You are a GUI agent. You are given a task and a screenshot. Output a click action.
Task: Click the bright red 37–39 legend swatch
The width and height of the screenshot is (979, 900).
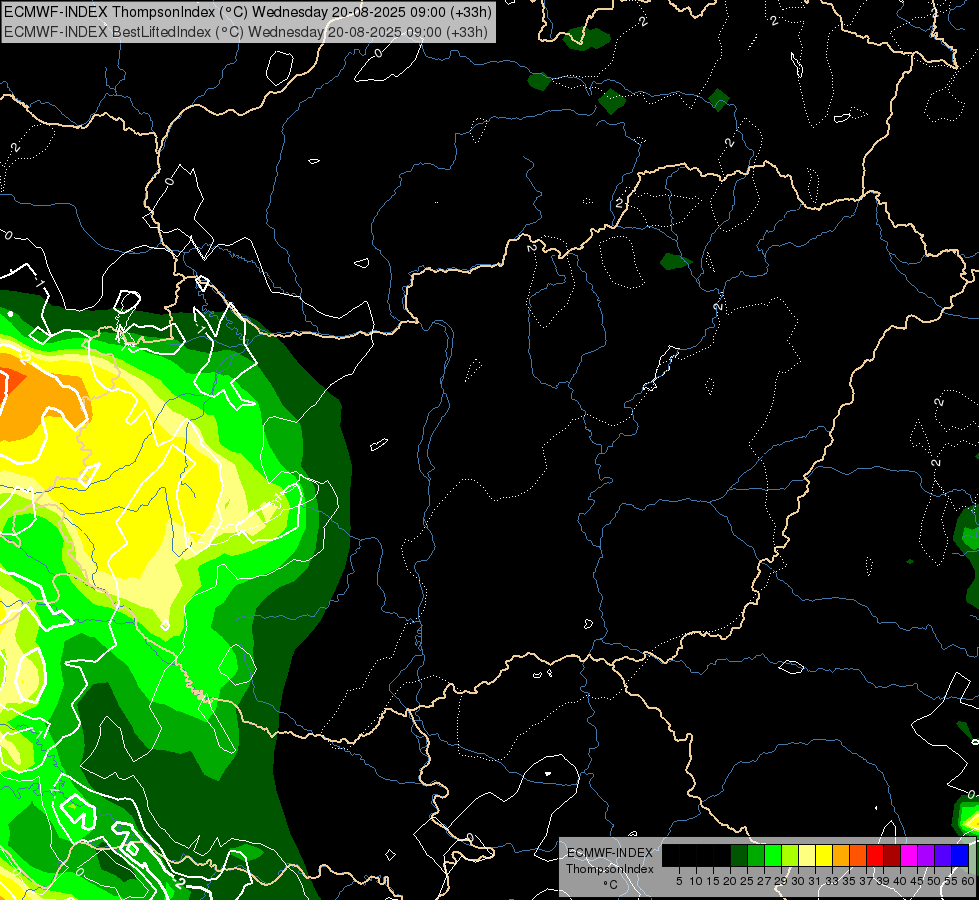tap(875, 856)
